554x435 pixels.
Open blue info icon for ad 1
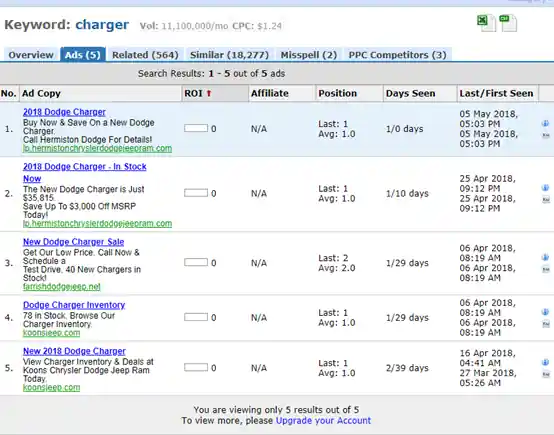coord(546,123)
